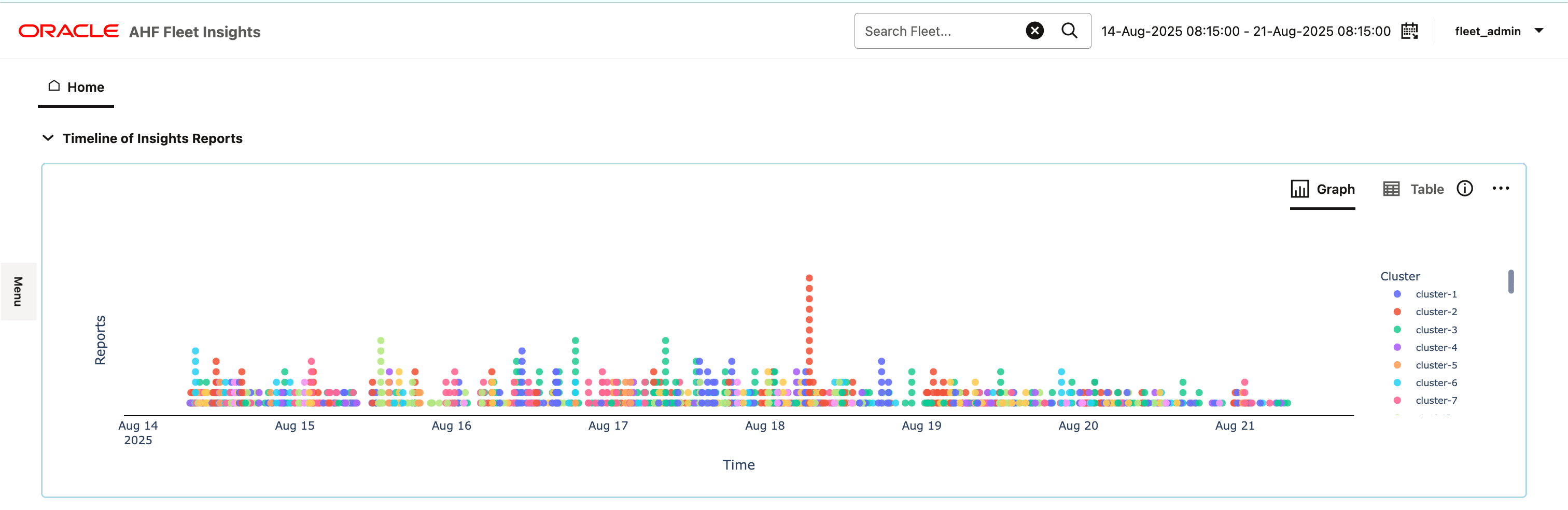The image size is (1568, 510).
Task: Expand the side Menu panel
Action: pyautogui.click(x=18, y=291)
